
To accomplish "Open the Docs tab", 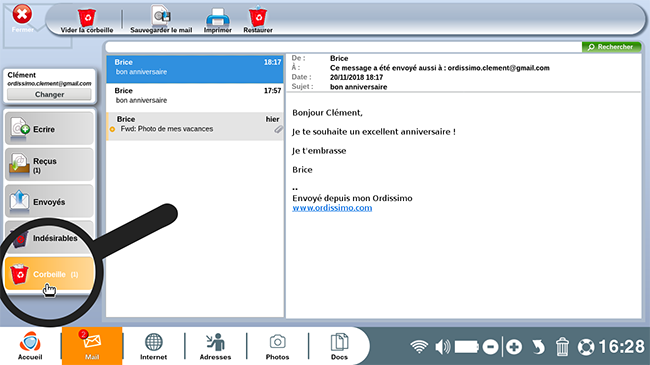I will click(x=339, y=346).
